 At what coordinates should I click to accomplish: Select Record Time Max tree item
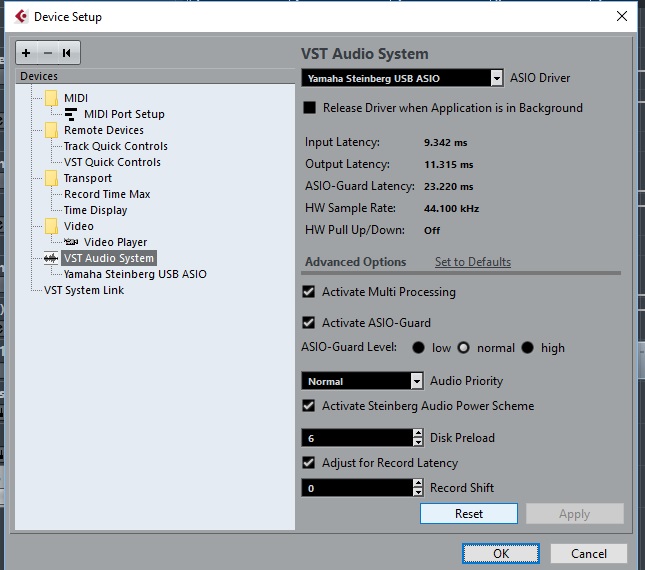pyautogui.click(x=107, y=194)
